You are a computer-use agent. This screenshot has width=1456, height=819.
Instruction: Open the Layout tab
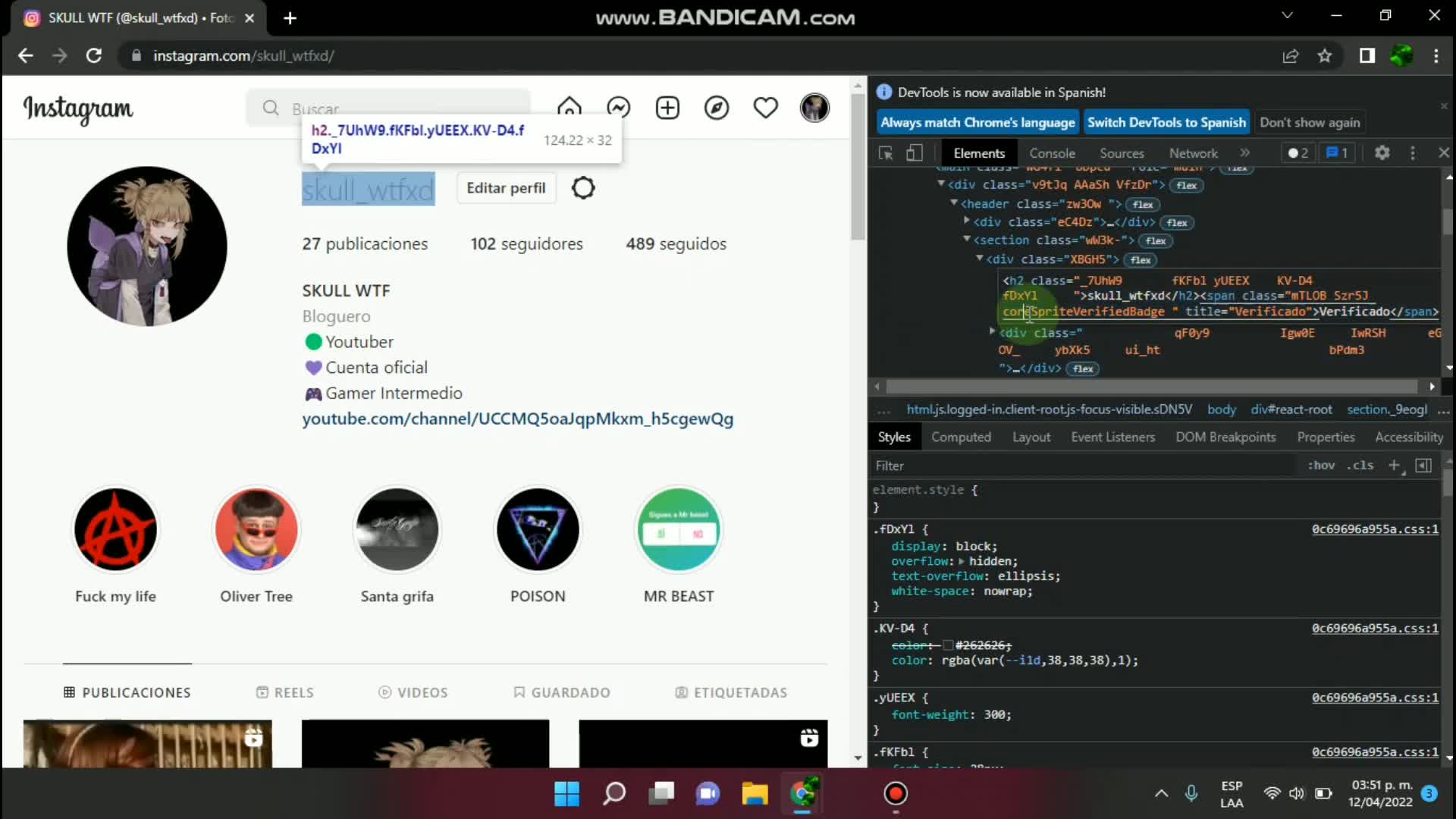tap(1031, 438)
